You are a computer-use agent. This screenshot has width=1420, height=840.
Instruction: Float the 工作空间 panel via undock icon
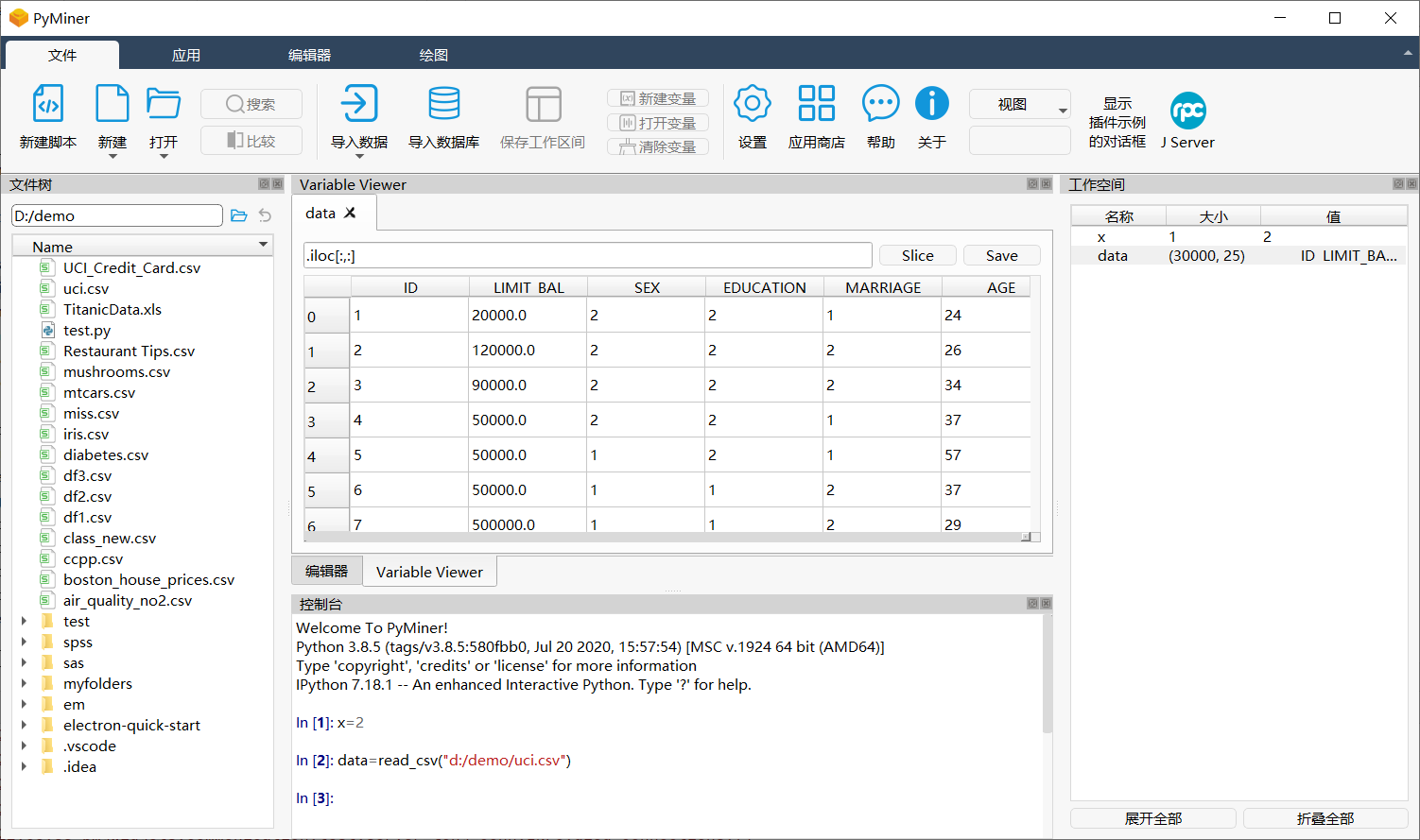point(1398,184)
